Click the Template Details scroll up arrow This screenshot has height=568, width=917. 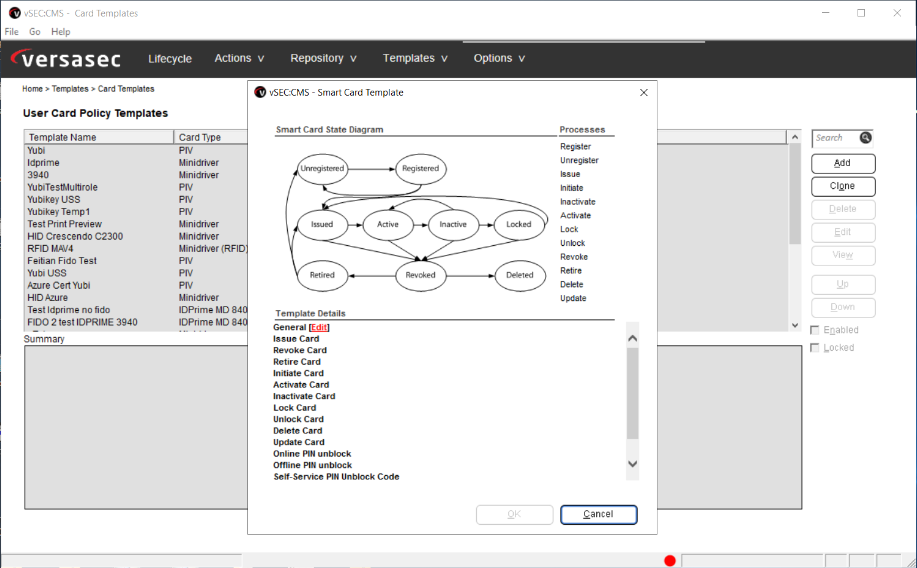coord(632,338)
